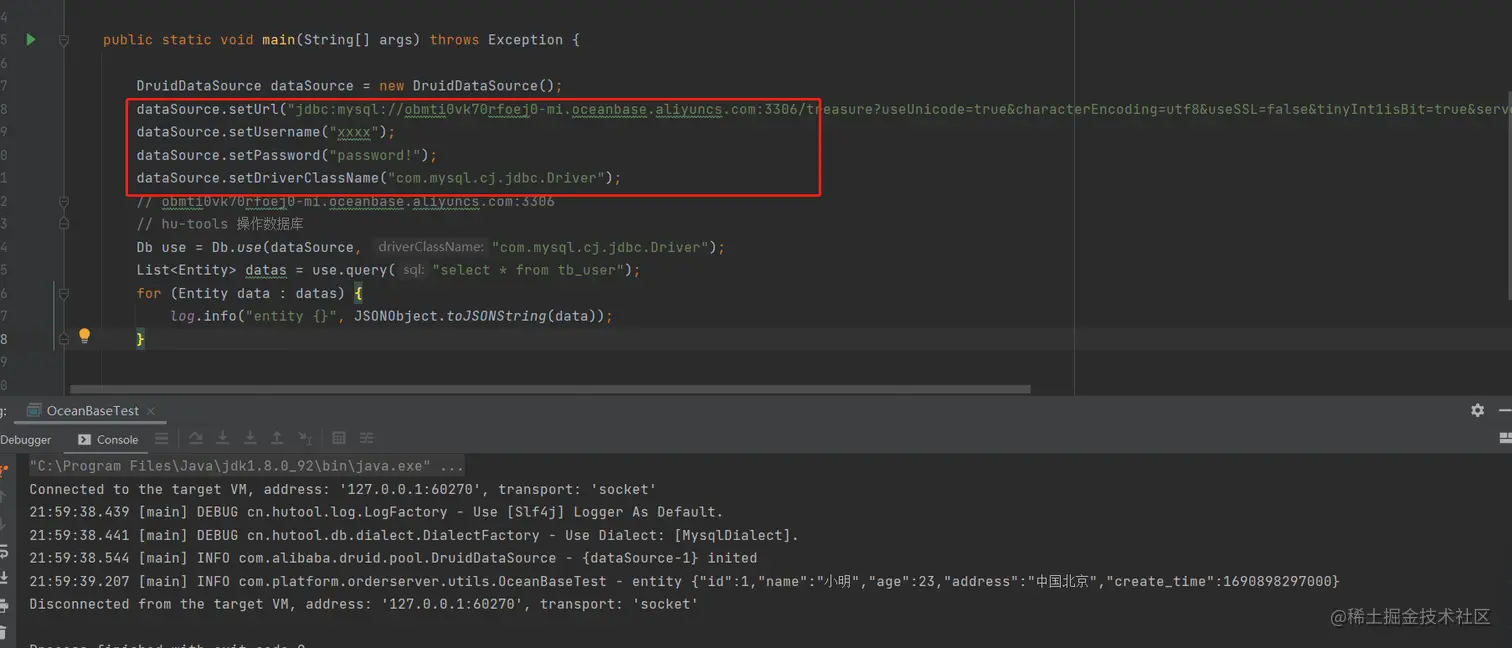This screenshot has width=1512, height=648.
Task: Hide the debug tool window
Action: (1505, 410)
